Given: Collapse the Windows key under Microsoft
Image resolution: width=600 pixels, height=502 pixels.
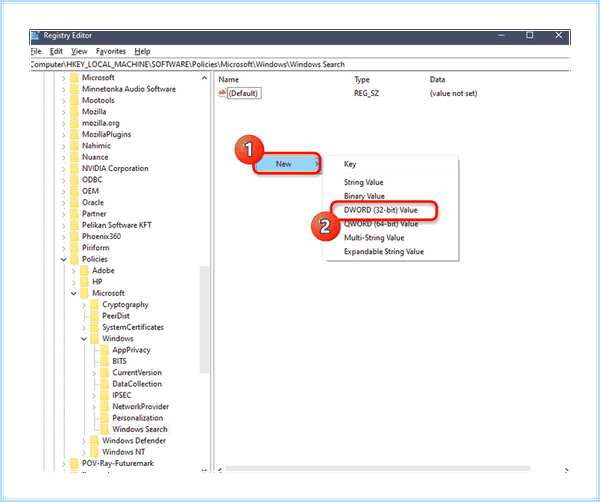Looking at the screenshot, I should [x=84, y=339].
